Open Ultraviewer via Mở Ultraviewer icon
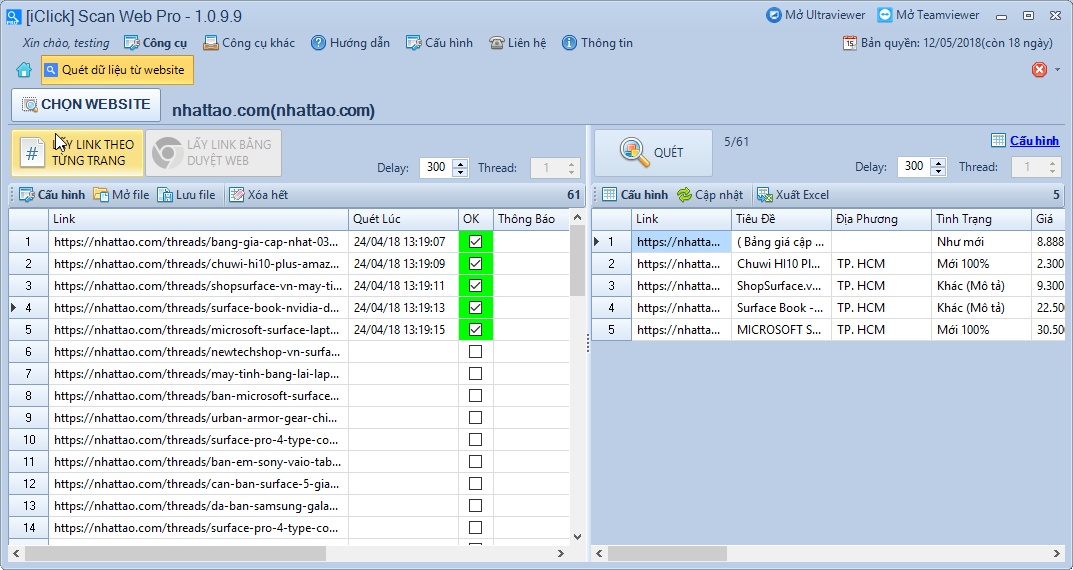The image size is (1073, 570). point(773,15)
